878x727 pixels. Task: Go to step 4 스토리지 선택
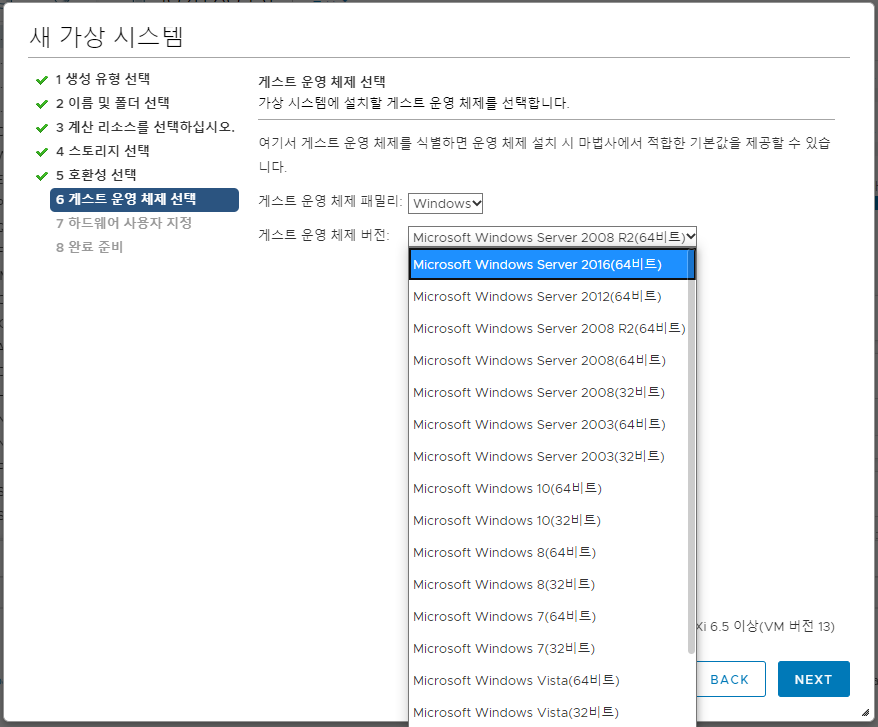point(102,151)
